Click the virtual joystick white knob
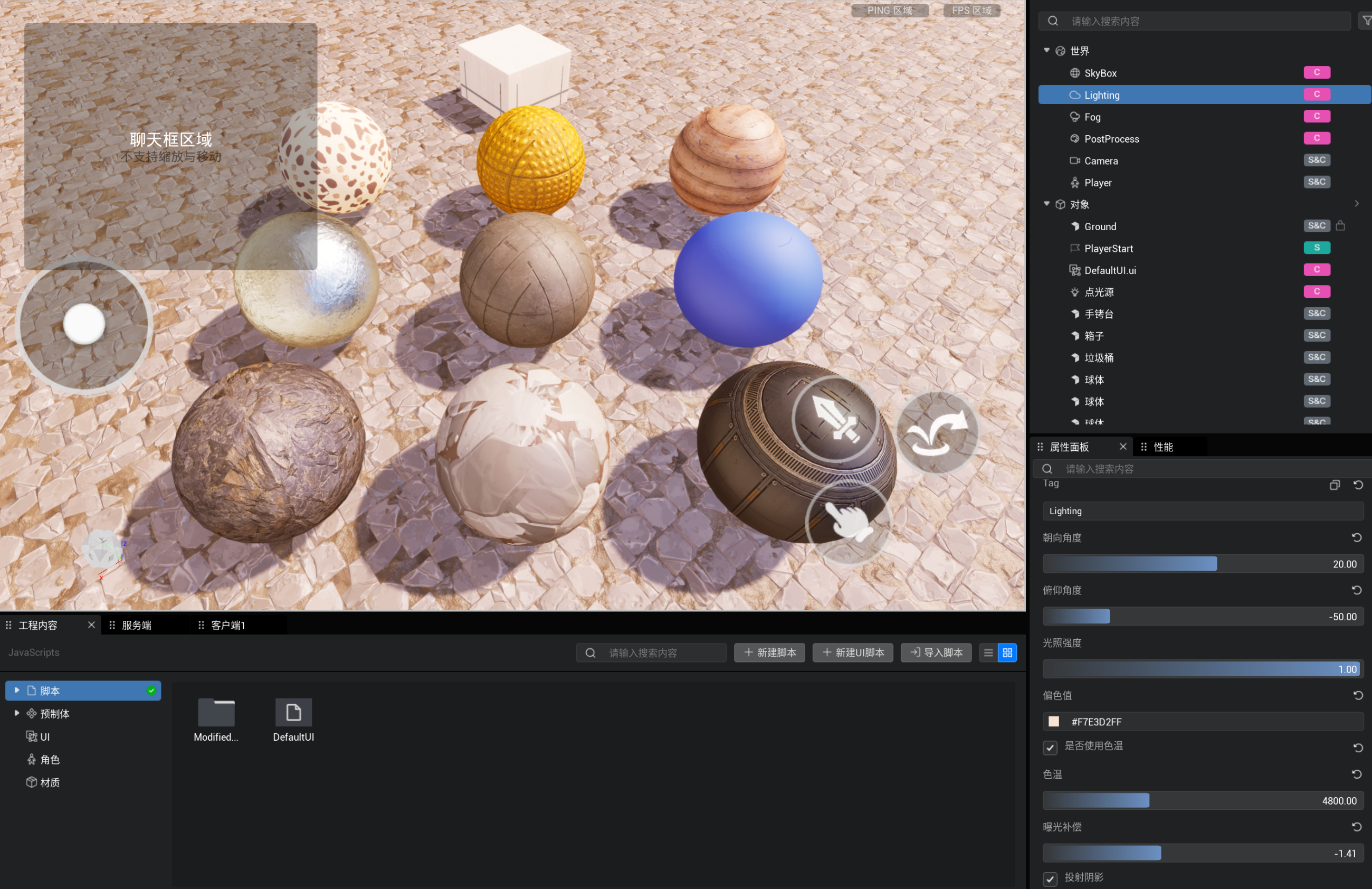The image size is (1372, 889). click(x=84, y=324)
